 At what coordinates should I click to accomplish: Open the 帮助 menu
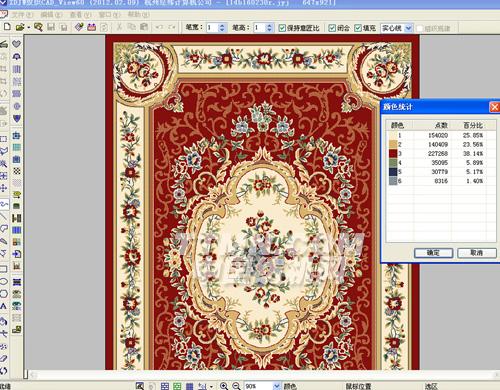pyautogui.click(x=138, y=15)
